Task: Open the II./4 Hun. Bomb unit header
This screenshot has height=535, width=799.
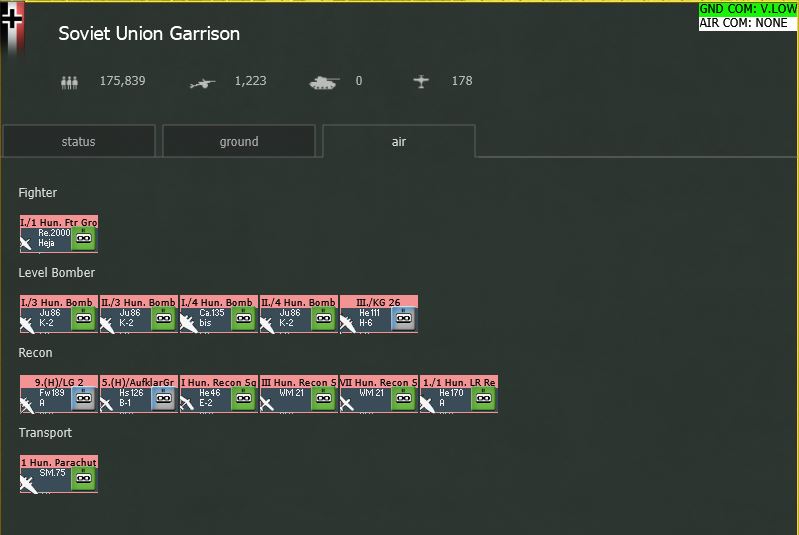Action: point(299,302)
